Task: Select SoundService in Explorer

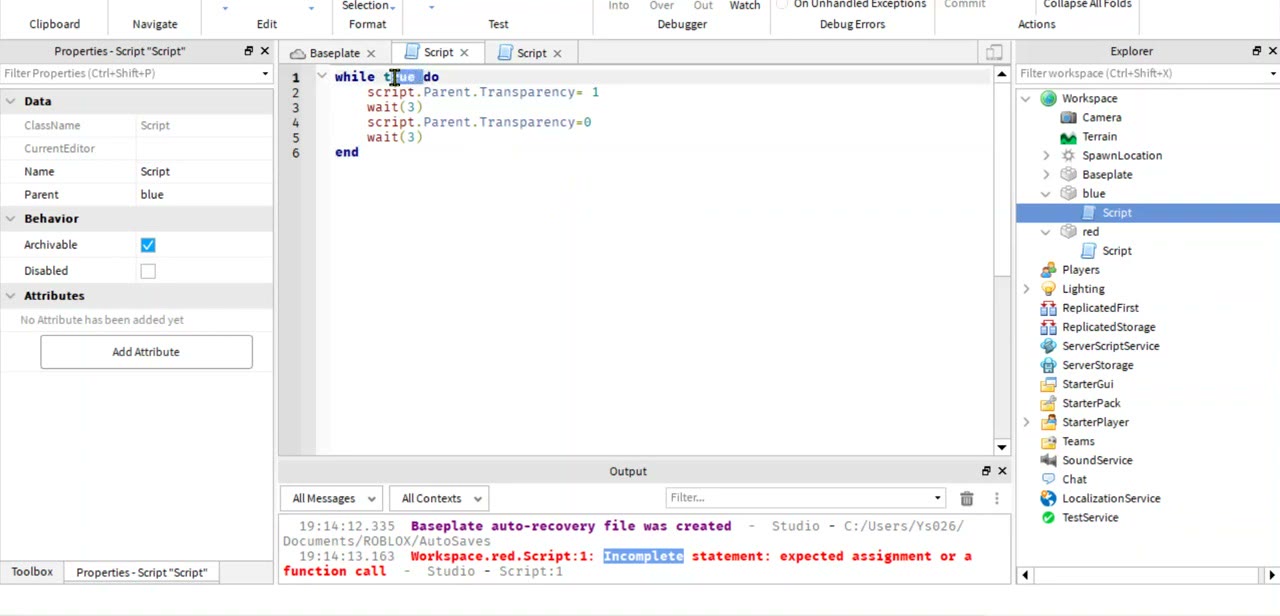Action: point(1097,460)
